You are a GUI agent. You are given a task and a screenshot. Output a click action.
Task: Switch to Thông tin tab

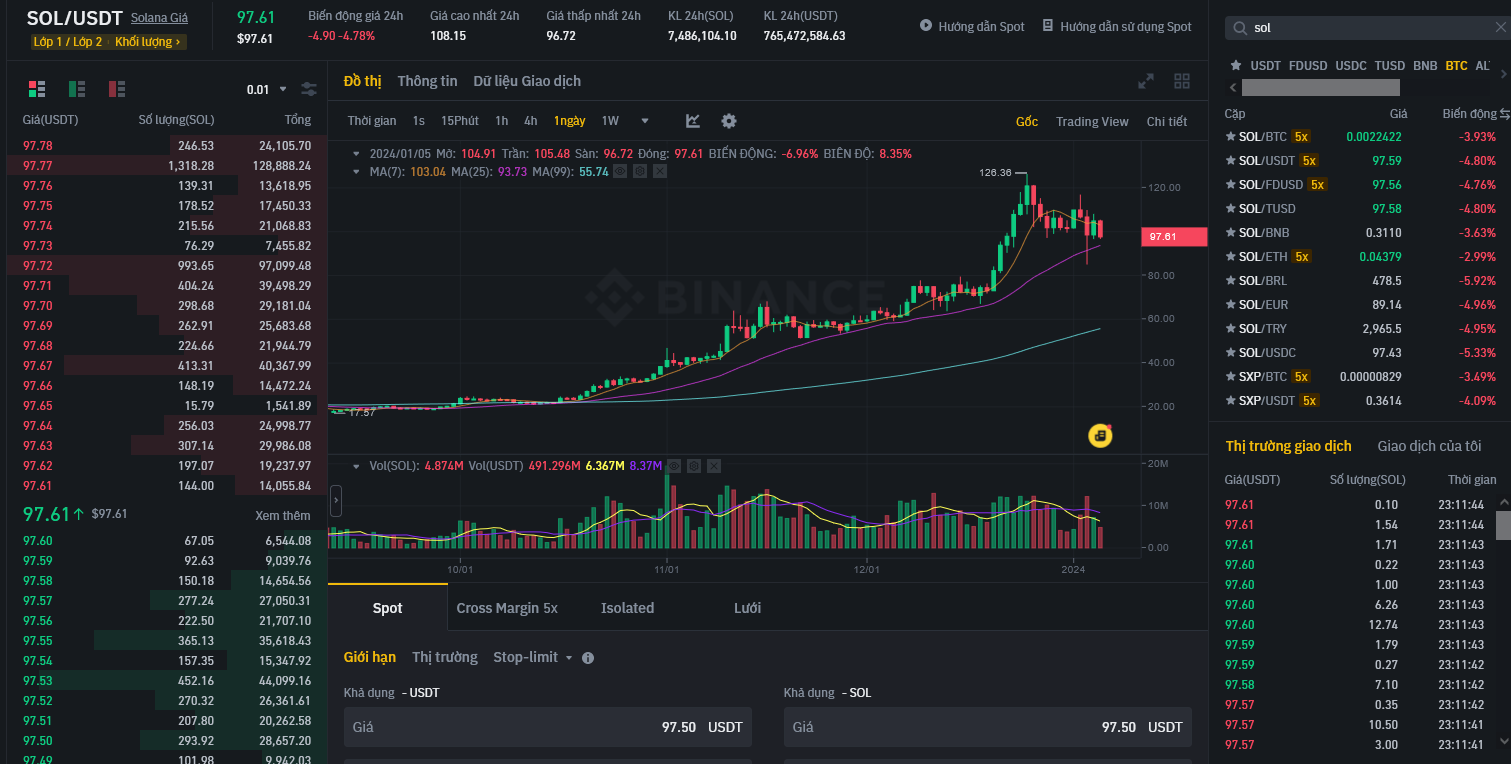click(x=427, y=81)
